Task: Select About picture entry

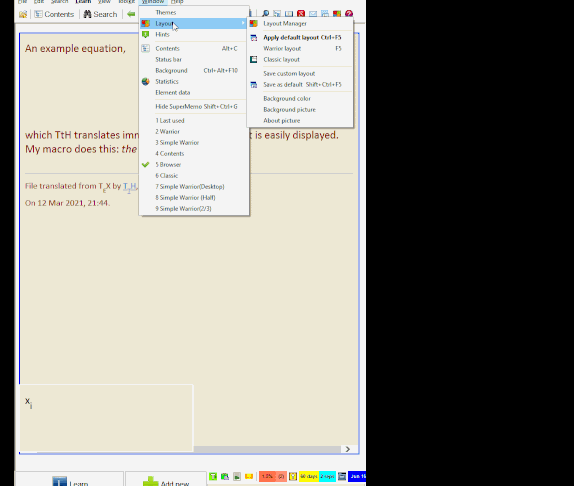Action: [300, 120]
